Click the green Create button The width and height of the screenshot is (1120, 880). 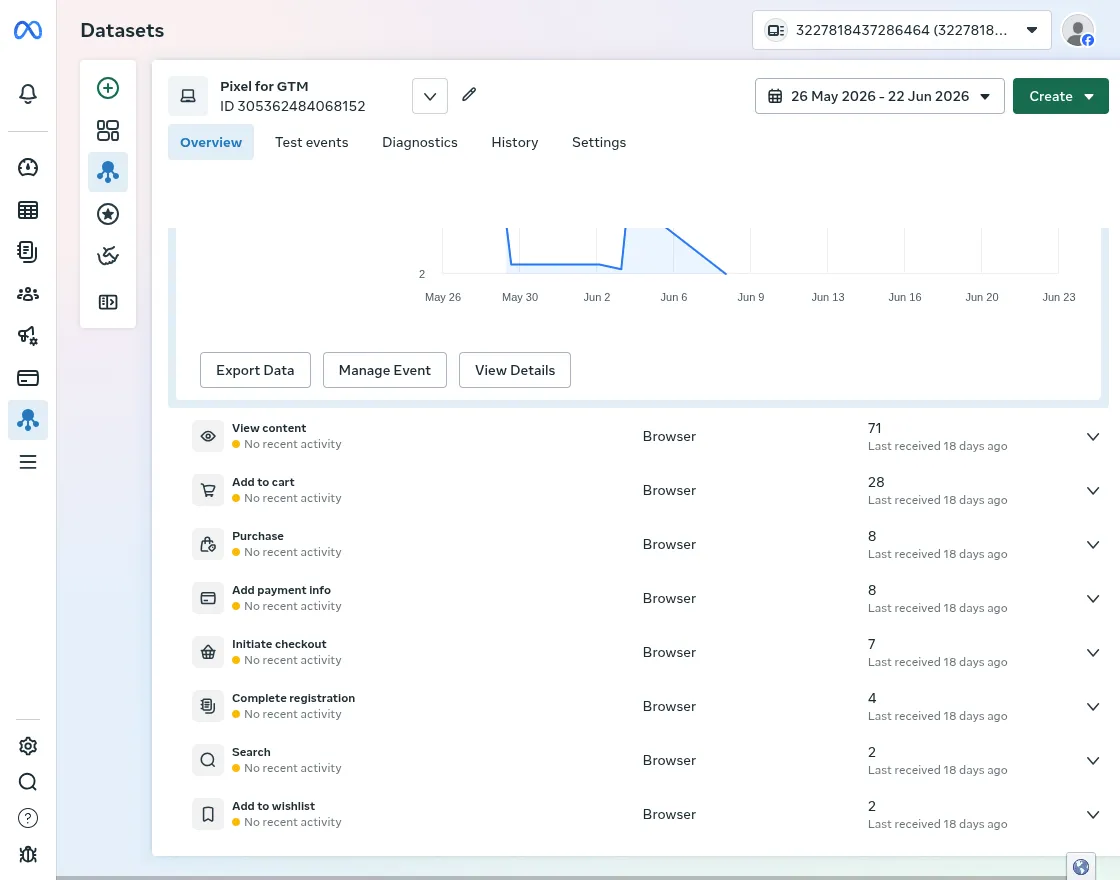coord(1061,96)
